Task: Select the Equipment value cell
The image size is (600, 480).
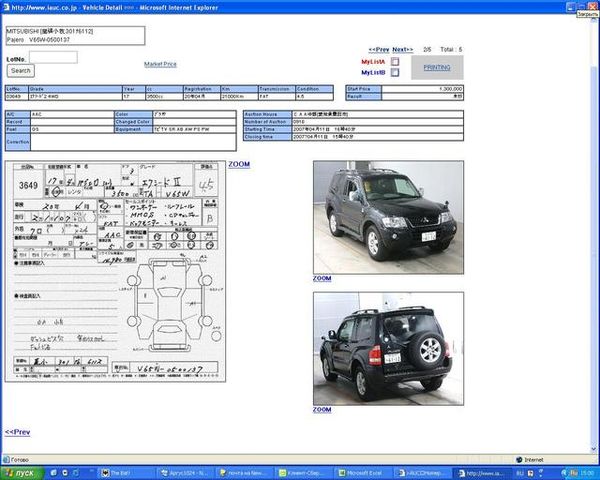Action: [x=194, y=129]
